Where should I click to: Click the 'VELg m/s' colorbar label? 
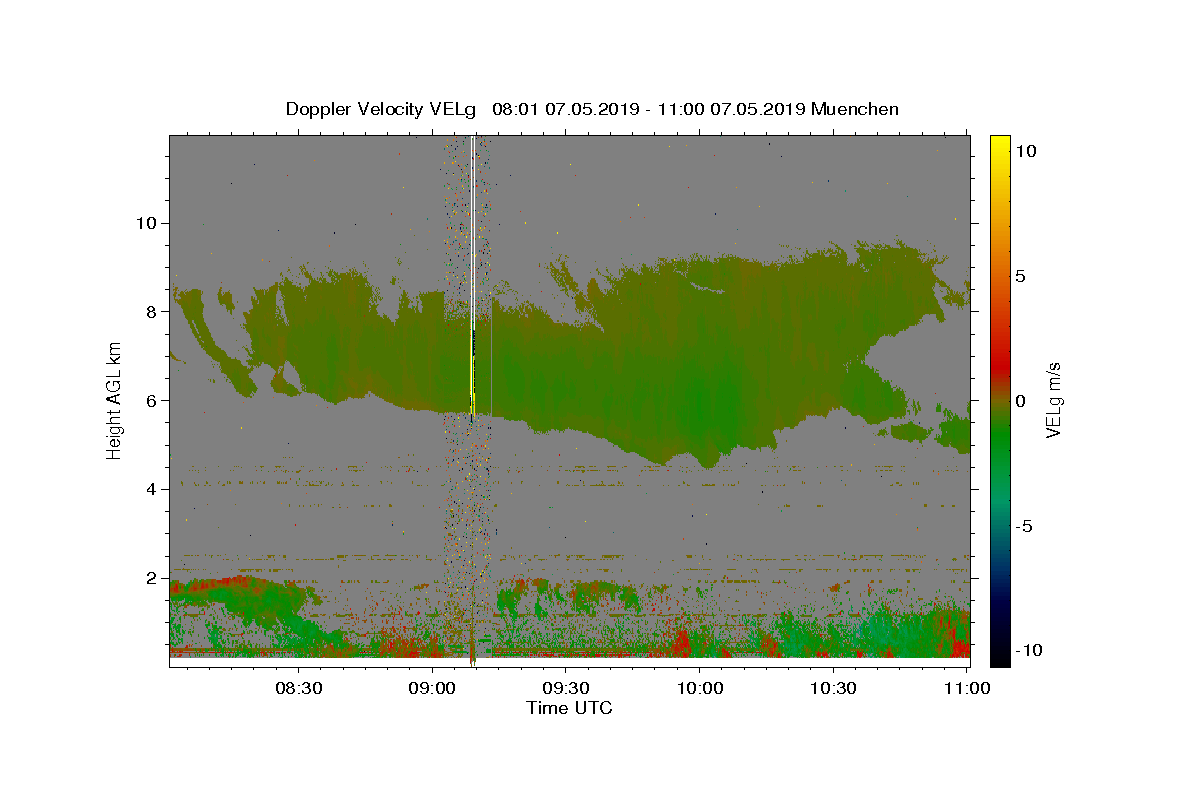click(1053, 400)
